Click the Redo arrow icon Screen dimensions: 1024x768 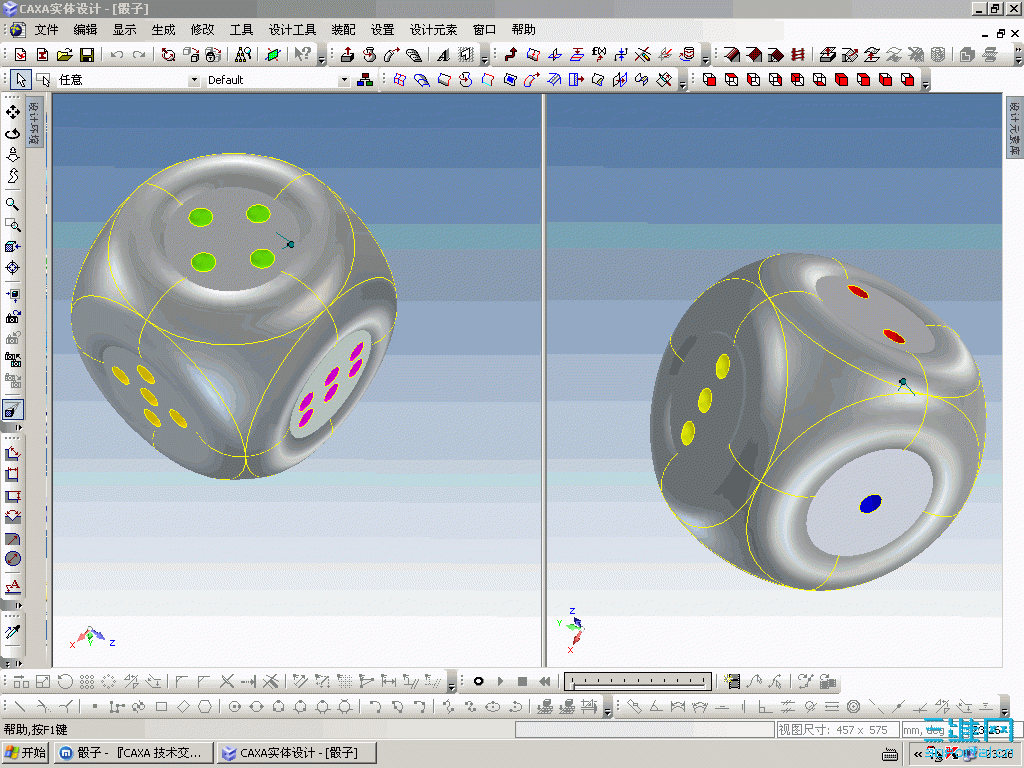click(x=138, y=55)
